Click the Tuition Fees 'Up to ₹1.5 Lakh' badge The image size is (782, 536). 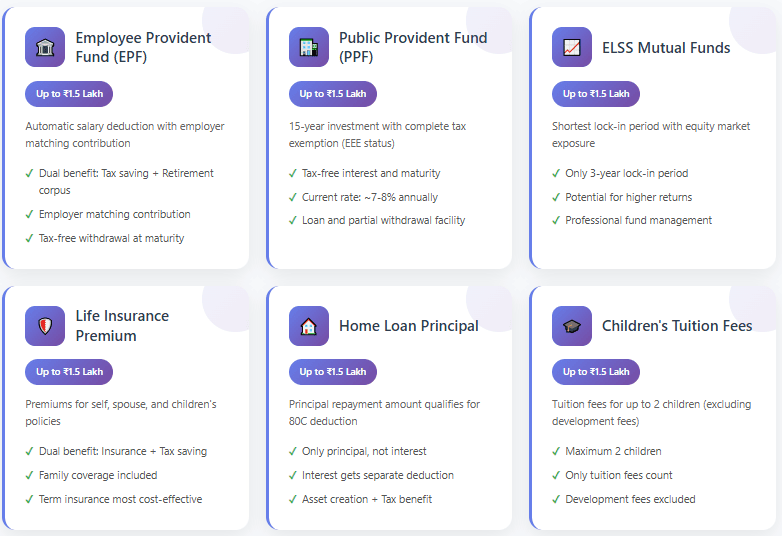[x=596, y=372]
